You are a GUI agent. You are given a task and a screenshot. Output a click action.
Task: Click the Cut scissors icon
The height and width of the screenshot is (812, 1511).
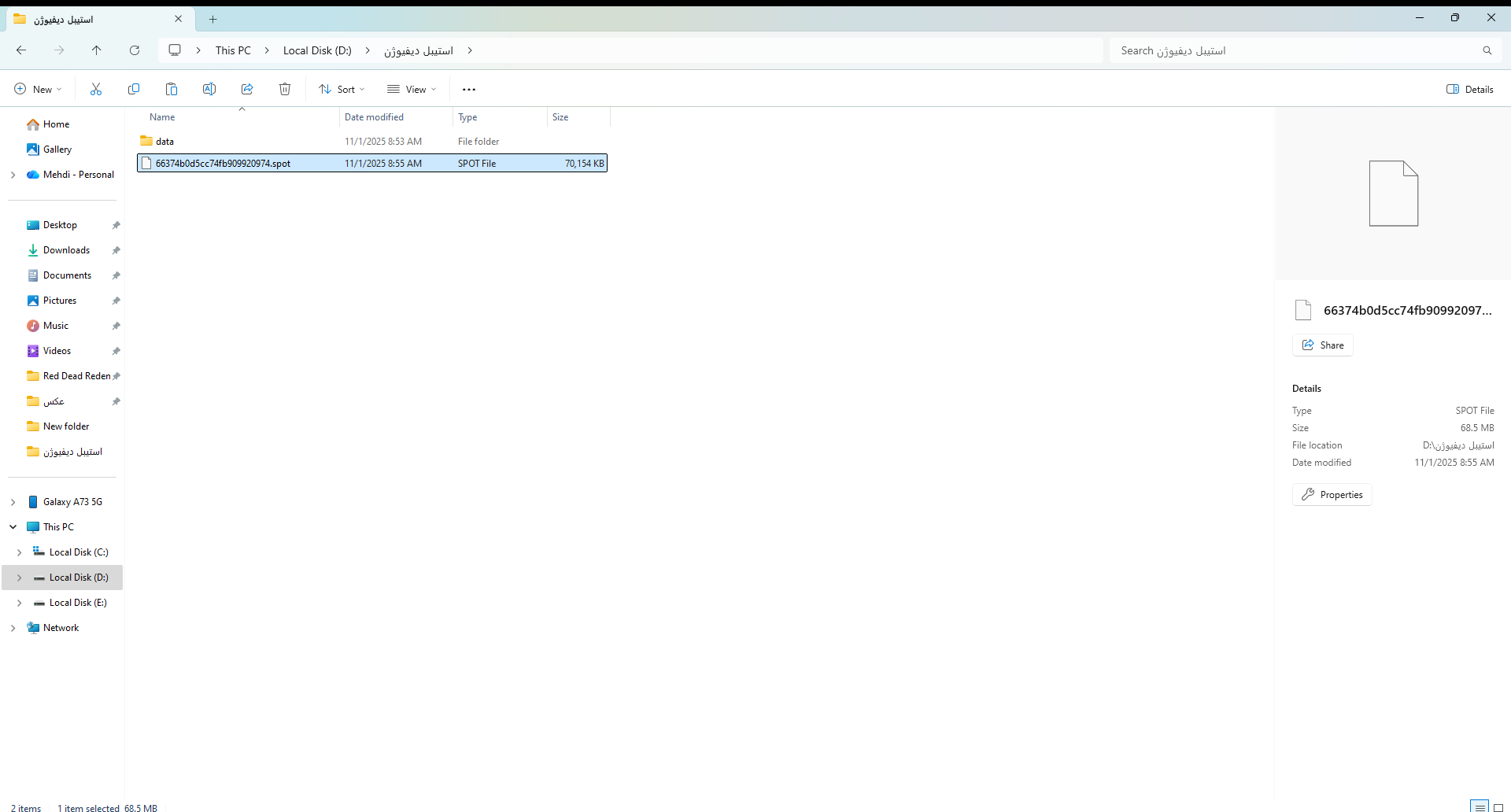tap(96, 89)
